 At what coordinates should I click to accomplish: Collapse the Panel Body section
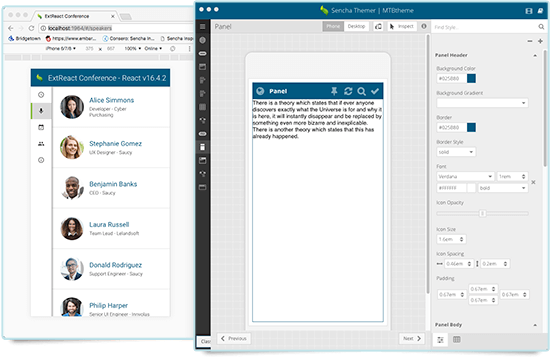[x=535, y=325]
